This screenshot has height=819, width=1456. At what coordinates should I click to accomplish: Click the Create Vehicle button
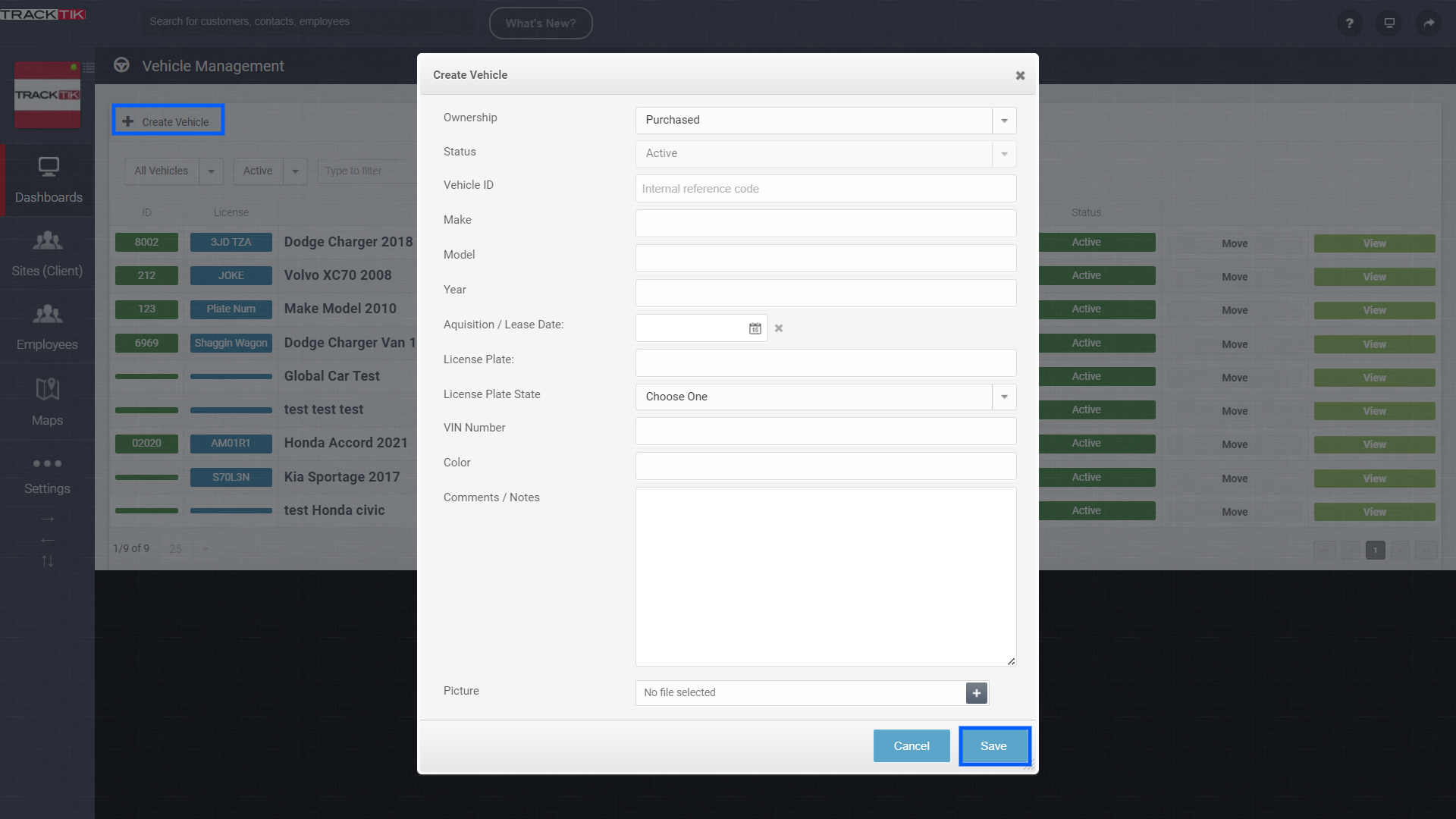coord(168,120)
